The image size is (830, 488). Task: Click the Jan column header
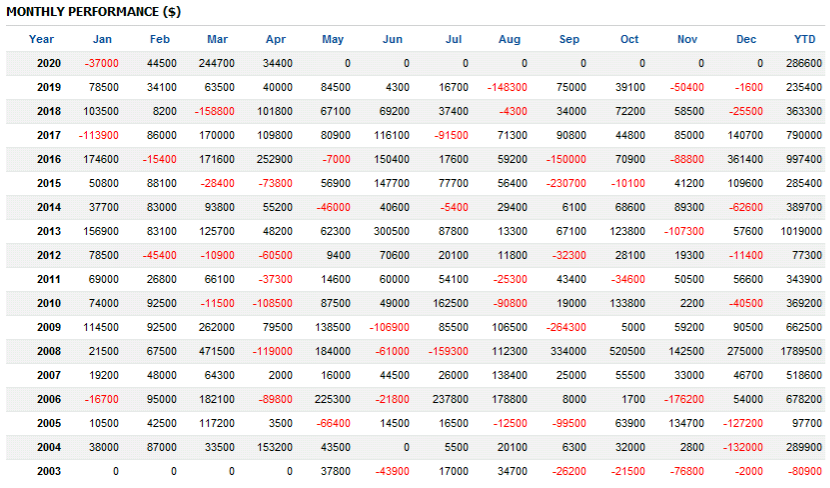tap(102, 39)
